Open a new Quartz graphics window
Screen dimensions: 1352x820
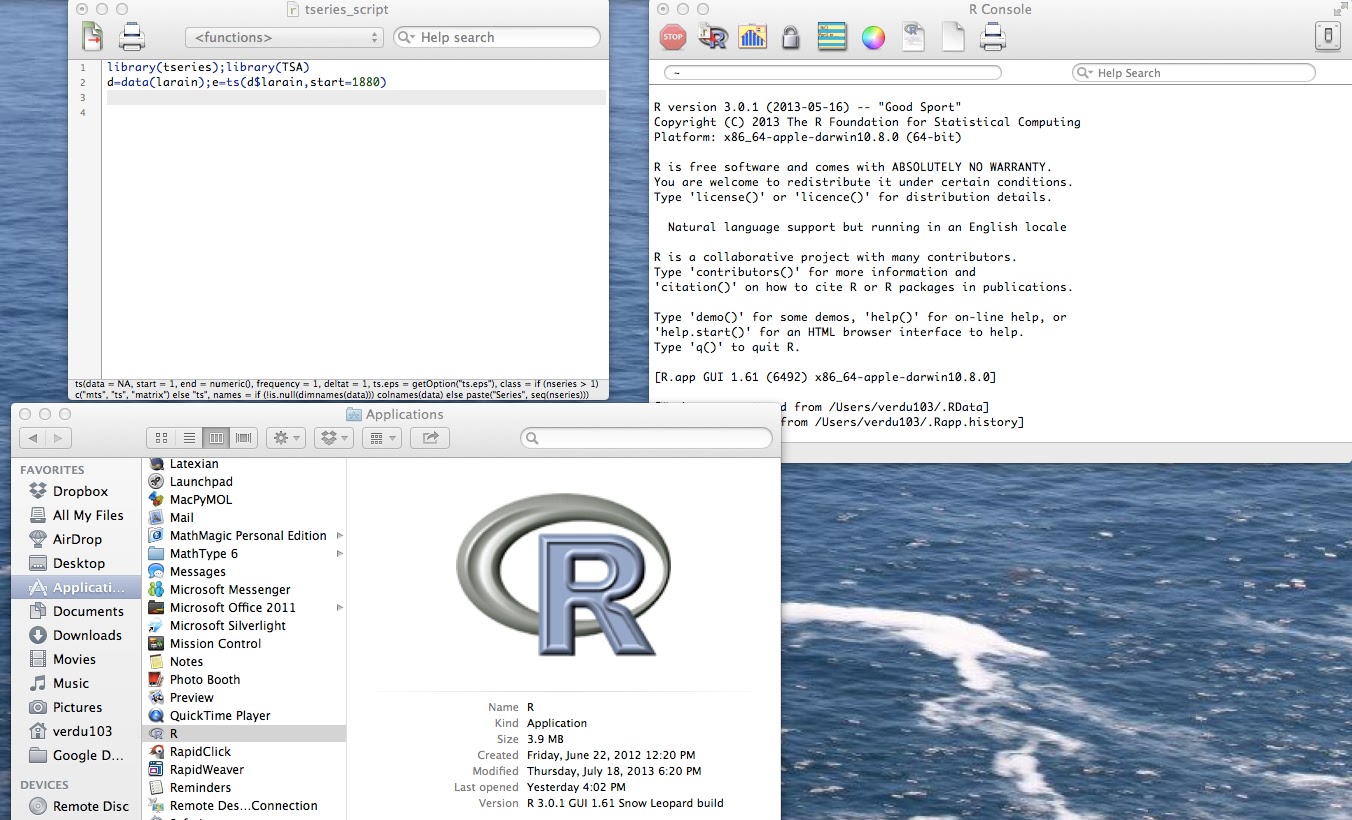[x=752, y=38]
